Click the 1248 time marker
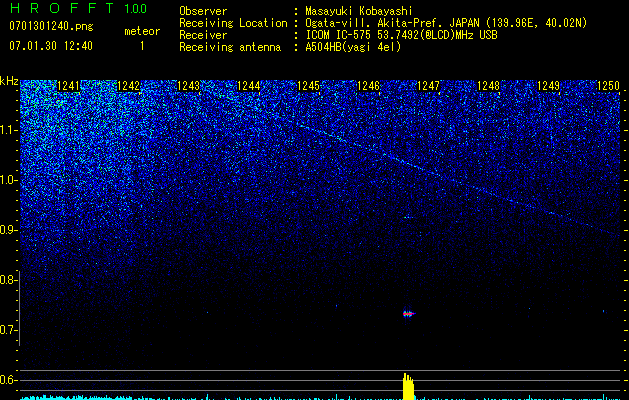The width and height of the screenshot is (629, 400). [489, 86]
